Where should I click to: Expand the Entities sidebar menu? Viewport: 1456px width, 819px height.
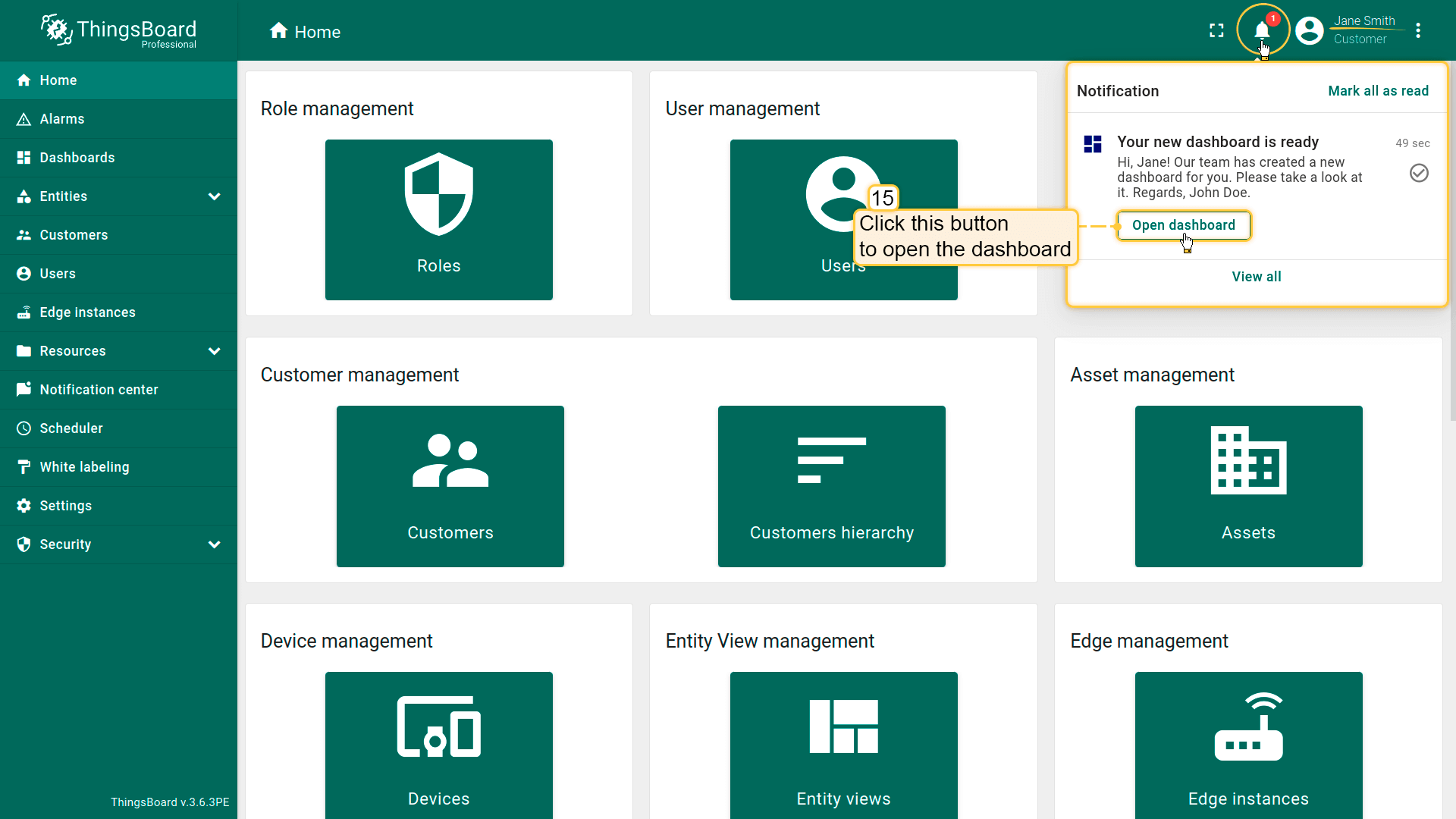[x=215, y=196]
